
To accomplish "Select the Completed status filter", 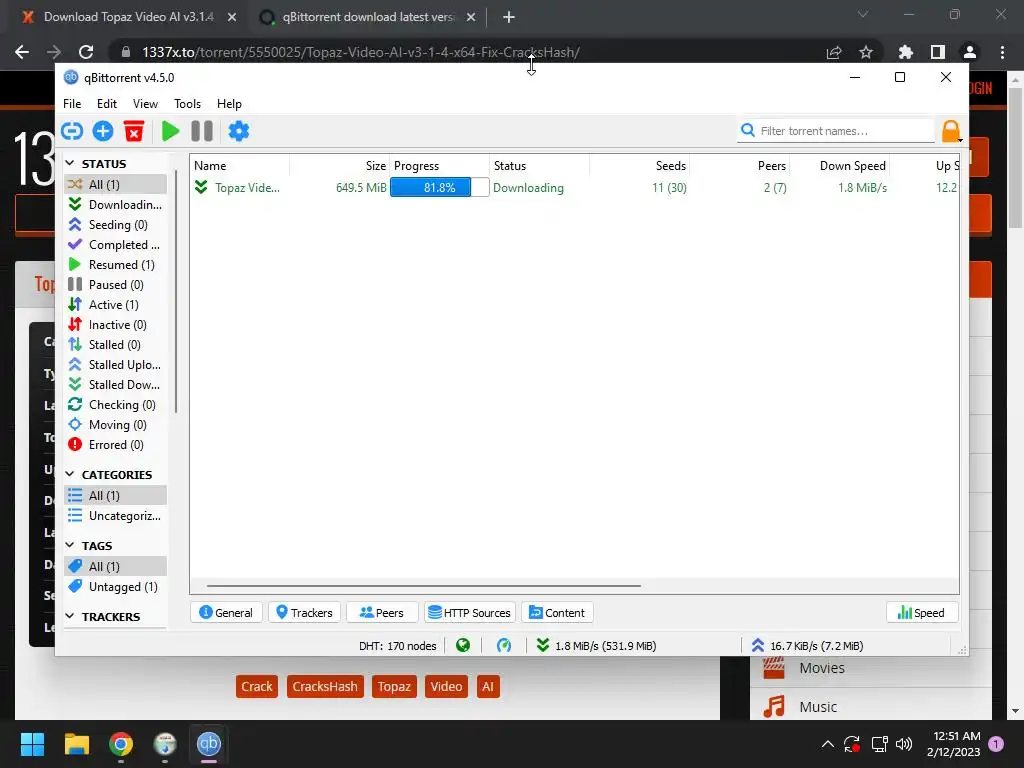I will pos(116,245).
